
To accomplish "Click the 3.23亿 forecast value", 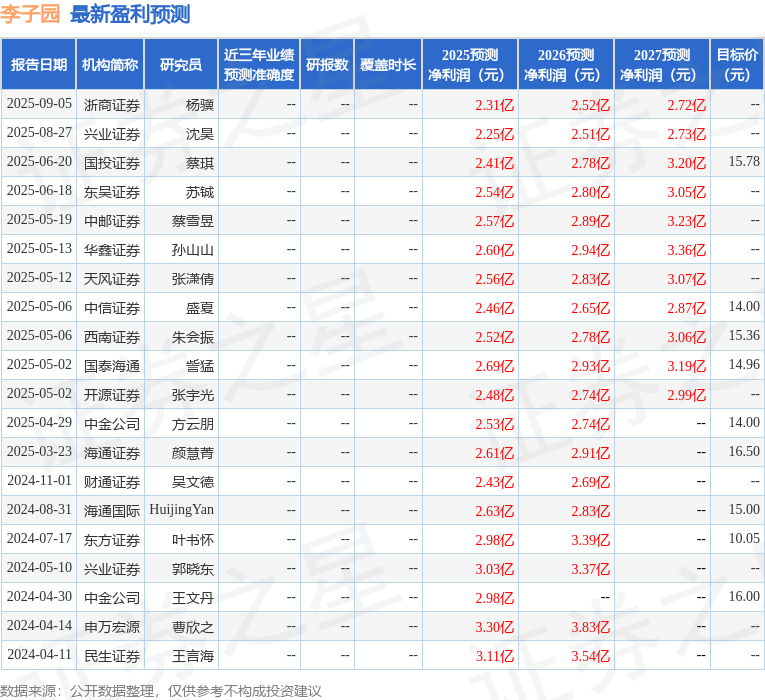I will point(686,221).
